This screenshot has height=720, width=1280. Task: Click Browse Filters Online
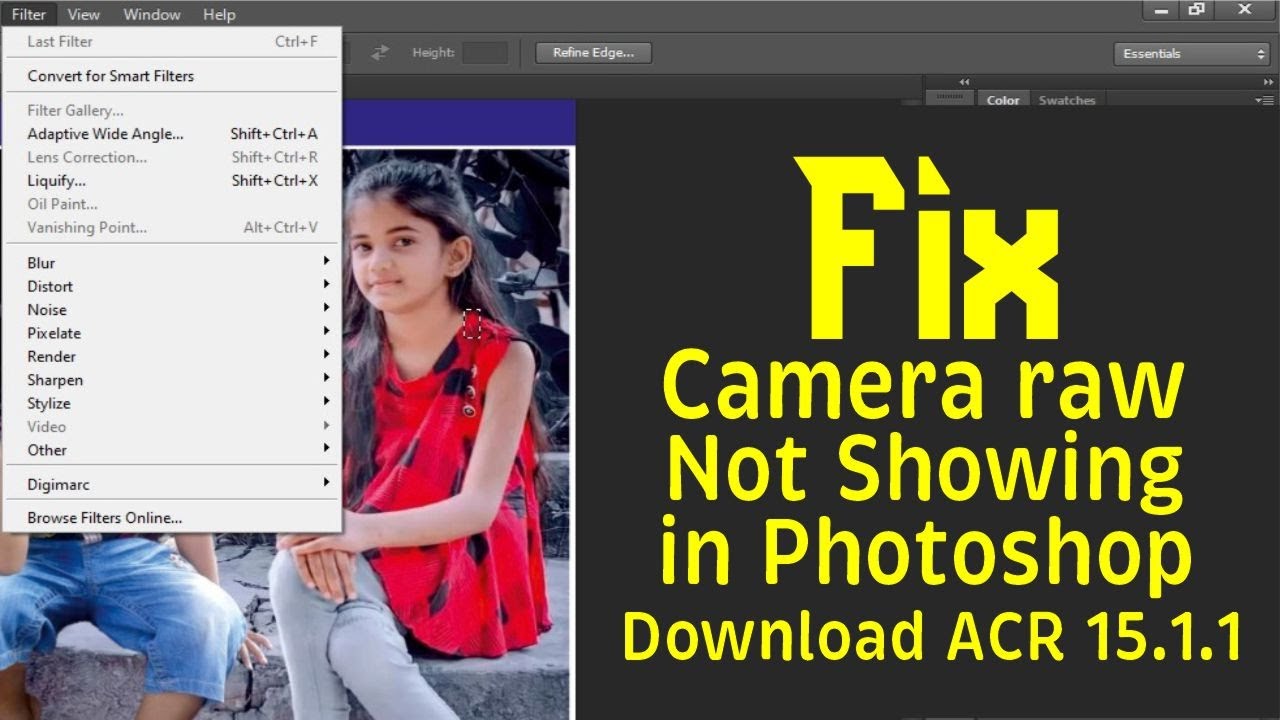click(172, 518)
